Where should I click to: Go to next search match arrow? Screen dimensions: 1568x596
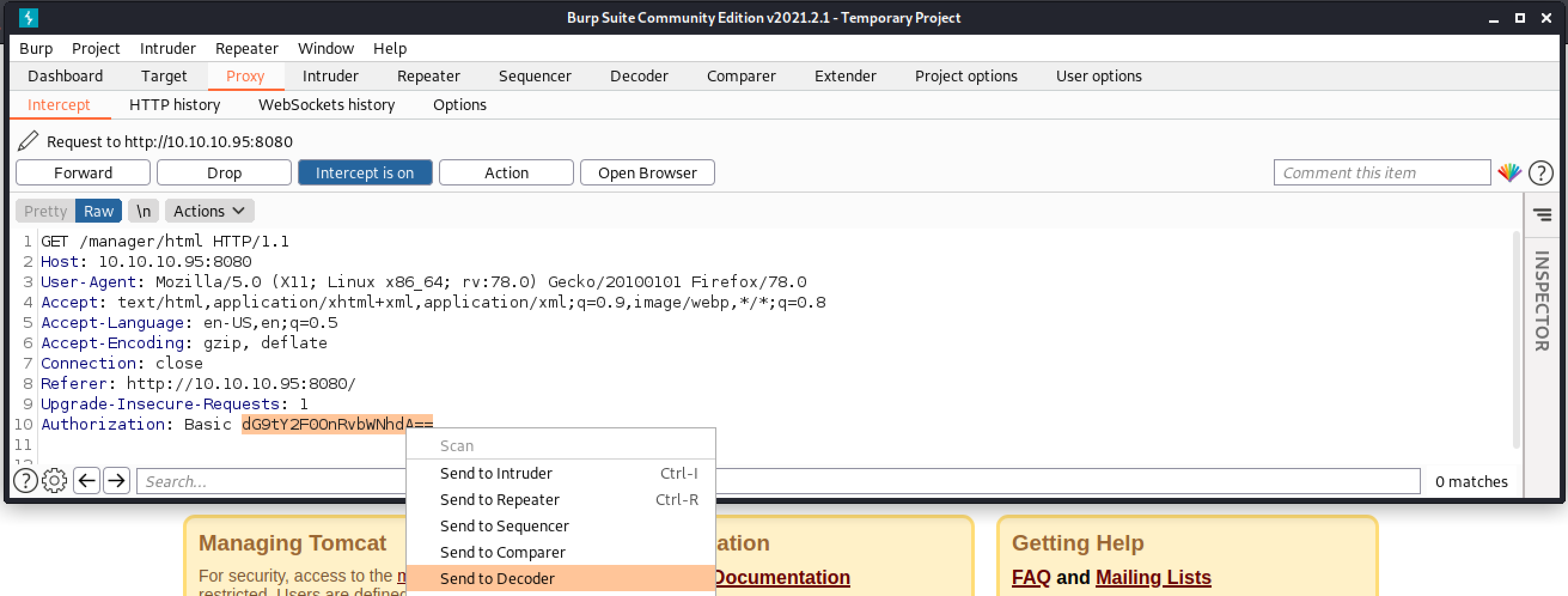point(116,481)
